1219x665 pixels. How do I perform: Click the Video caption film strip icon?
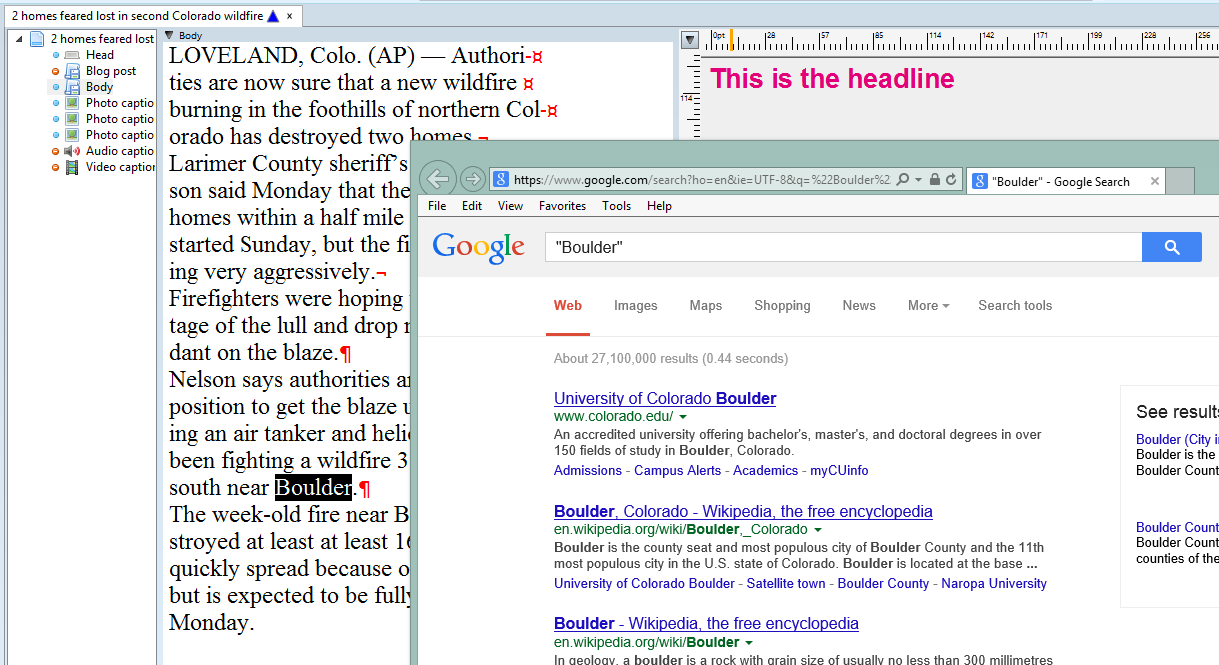coord(72,167)
